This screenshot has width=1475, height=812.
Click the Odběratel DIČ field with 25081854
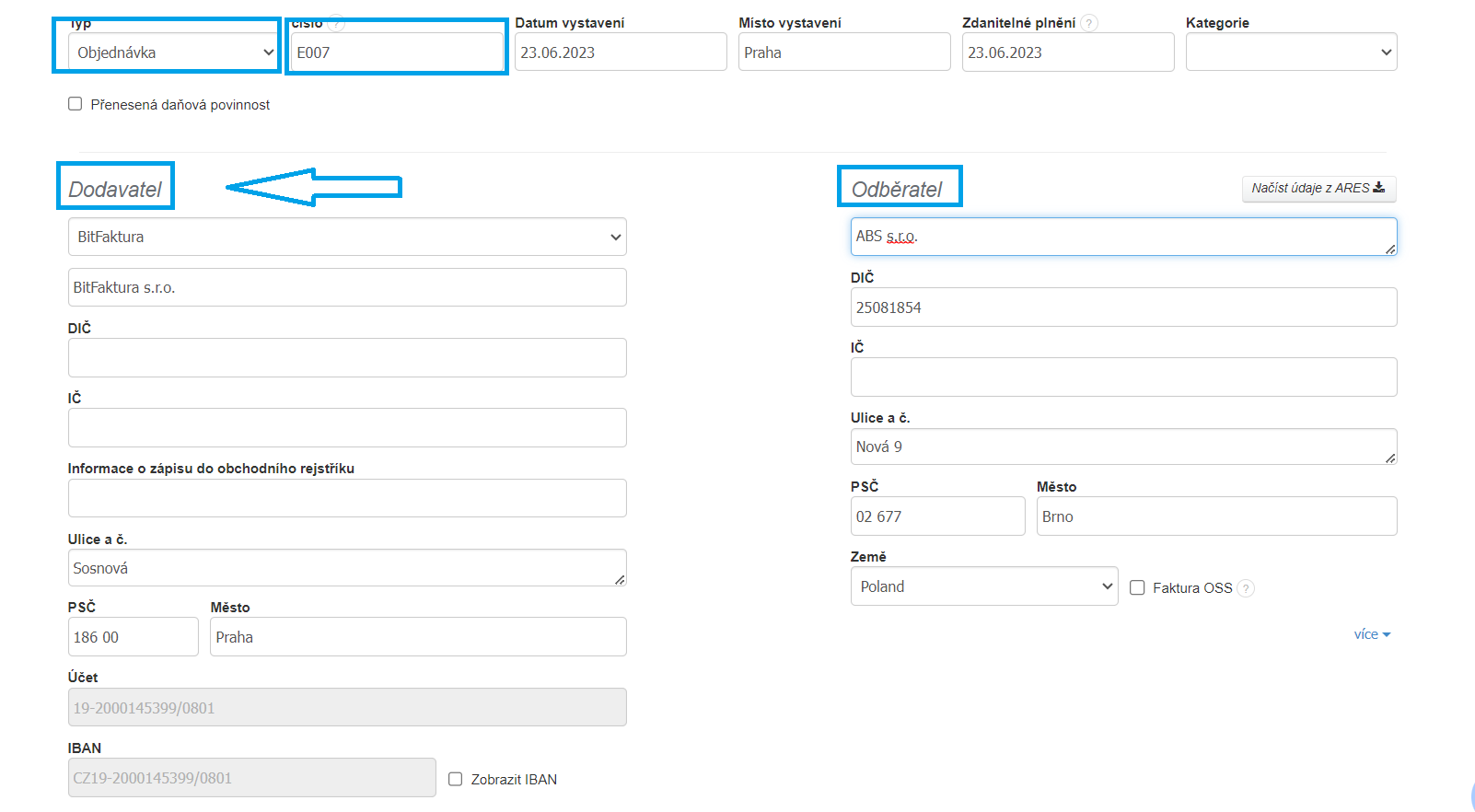[1123, 307]
